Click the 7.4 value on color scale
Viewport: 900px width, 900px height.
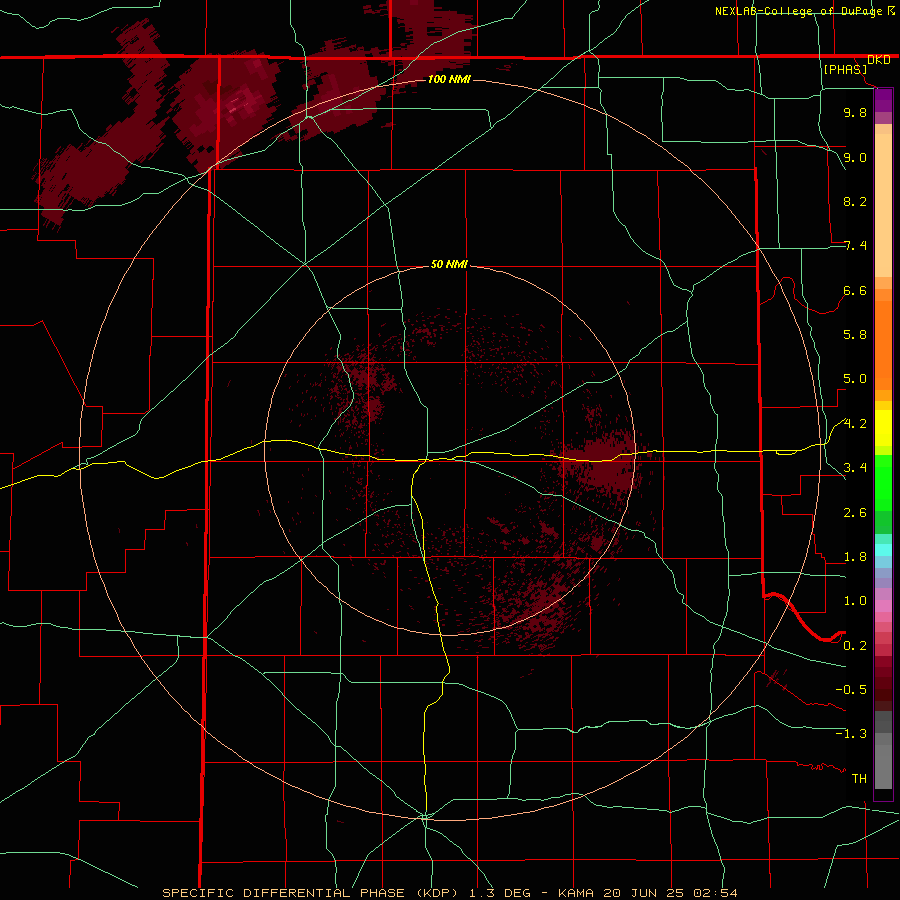pos(855,246)
